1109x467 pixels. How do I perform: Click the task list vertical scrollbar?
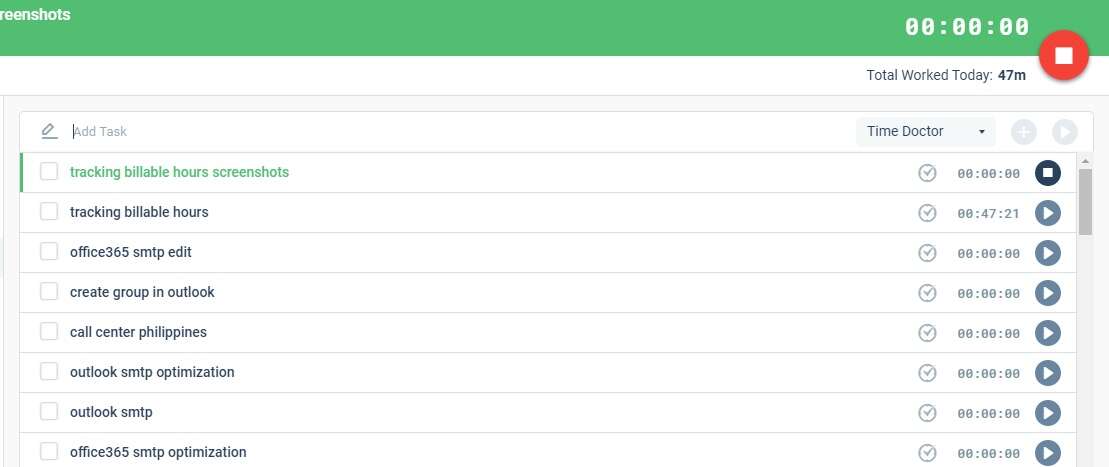(x=1085, y=200)
